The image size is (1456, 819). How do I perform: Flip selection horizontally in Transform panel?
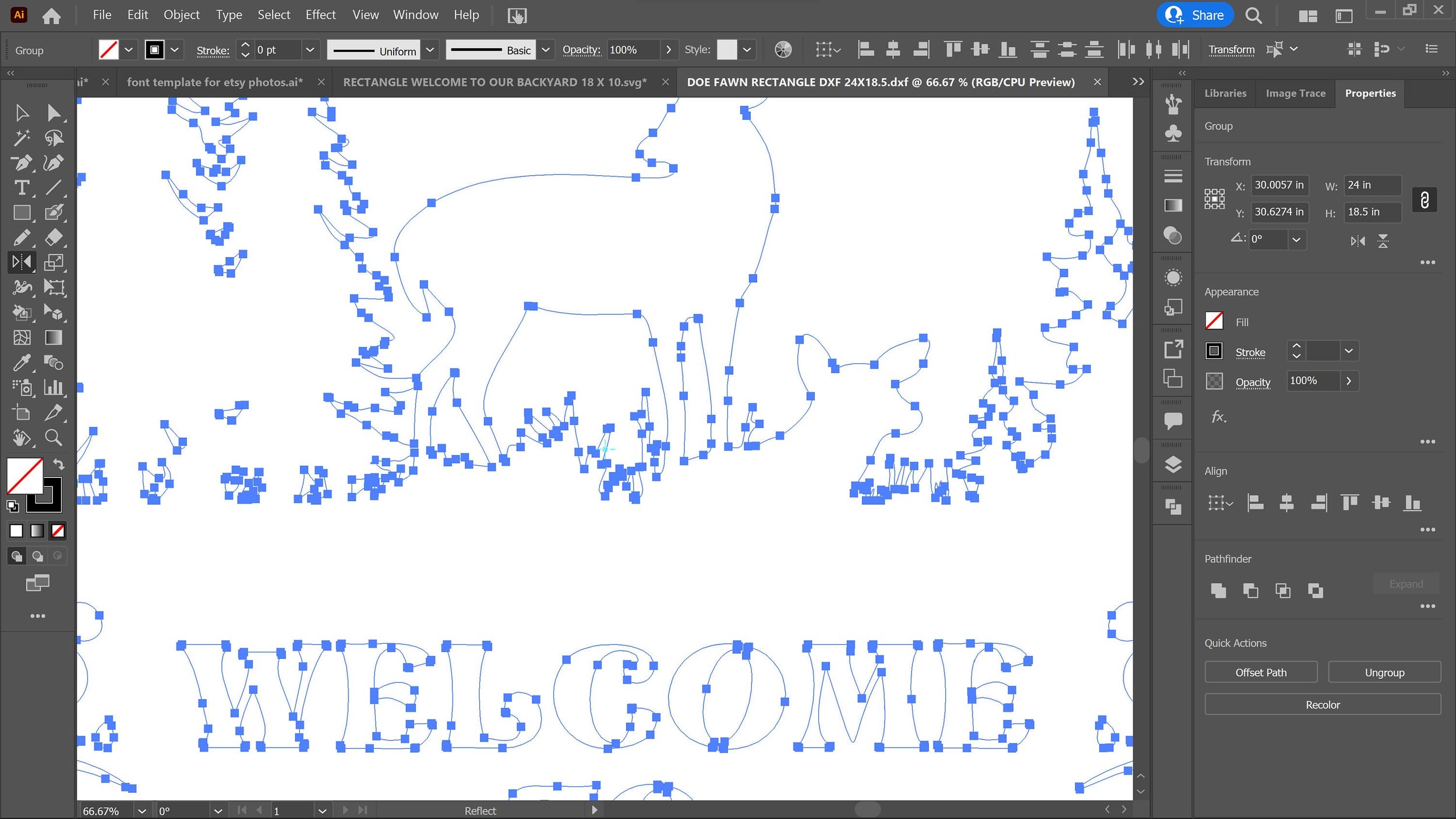(1358, 240)
